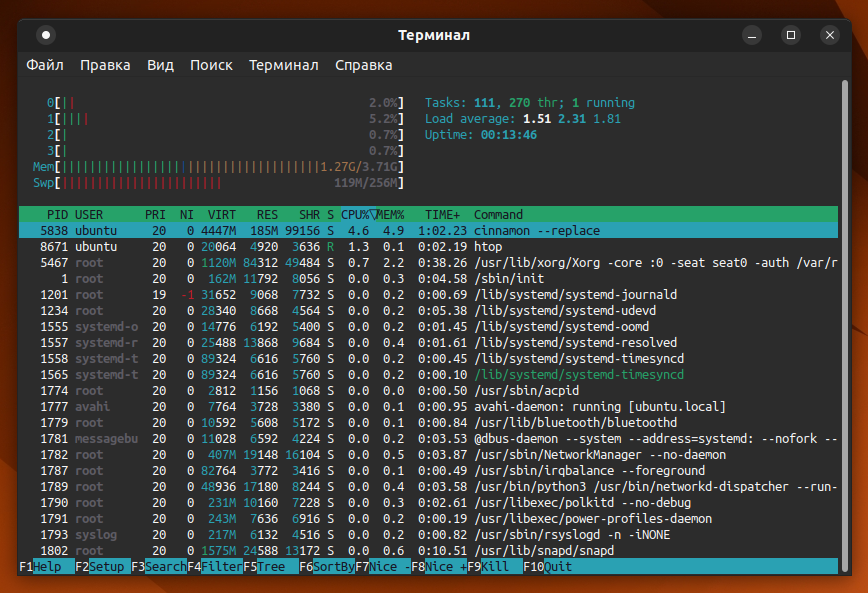Sort by PID column header
The width and height of the screenshot is (868, 593).
[58, 214]
